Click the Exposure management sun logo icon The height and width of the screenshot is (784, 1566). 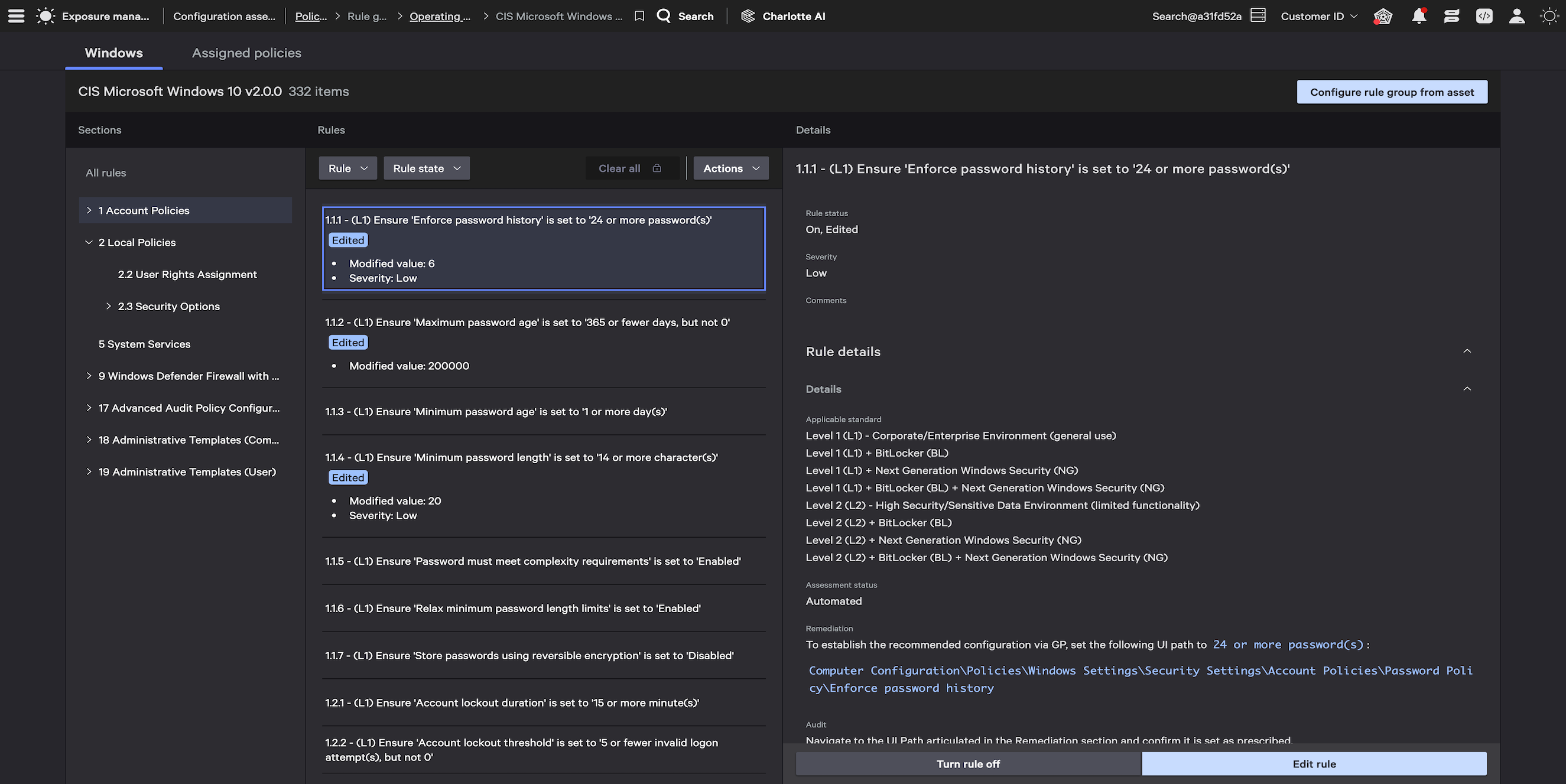46,17
